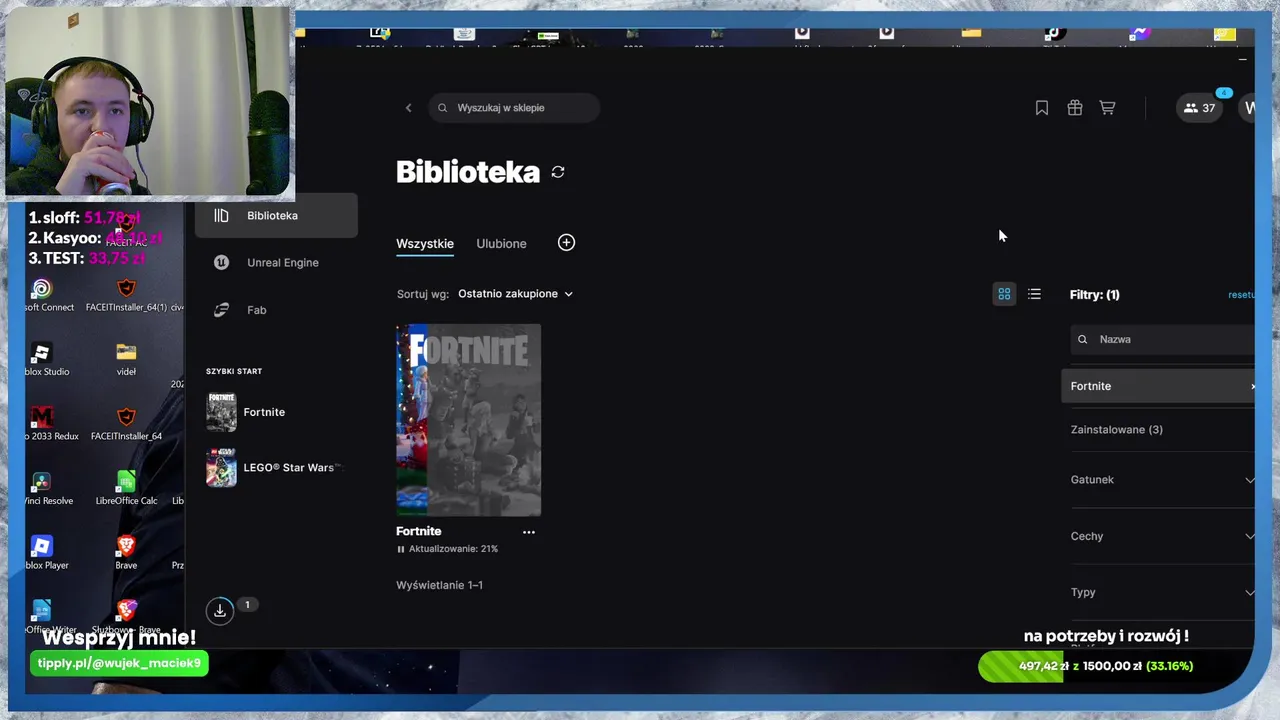Open Roblox Player desktop shortcut
This screenshot has width=1280, height=720.
42,553
